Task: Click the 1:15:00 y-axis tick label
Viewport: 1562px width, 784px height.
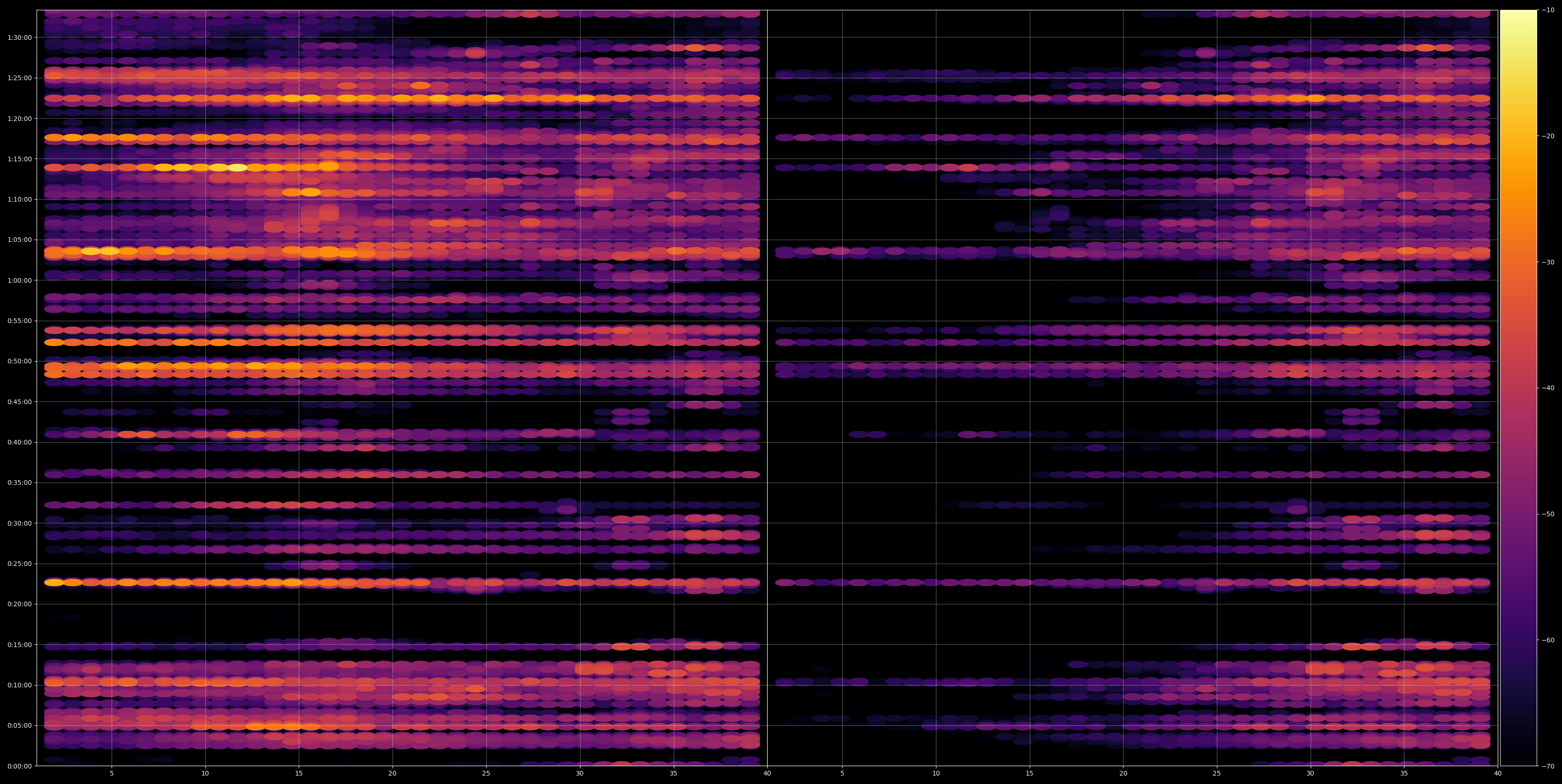Action: 19,159
